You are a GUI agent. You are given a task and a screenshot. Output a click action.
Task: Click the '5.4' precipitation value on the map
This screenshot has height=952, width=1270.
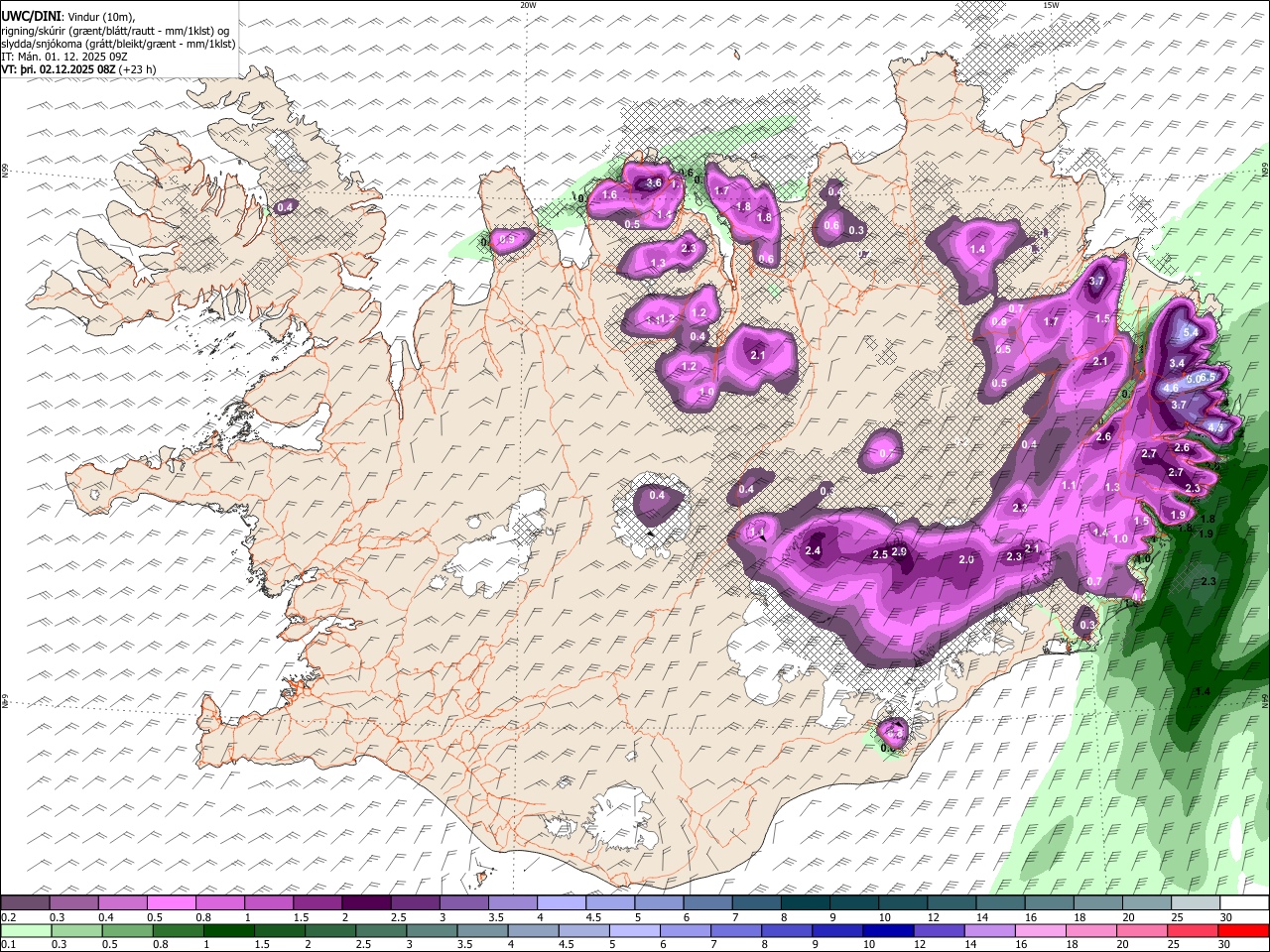click(1192, 334)
